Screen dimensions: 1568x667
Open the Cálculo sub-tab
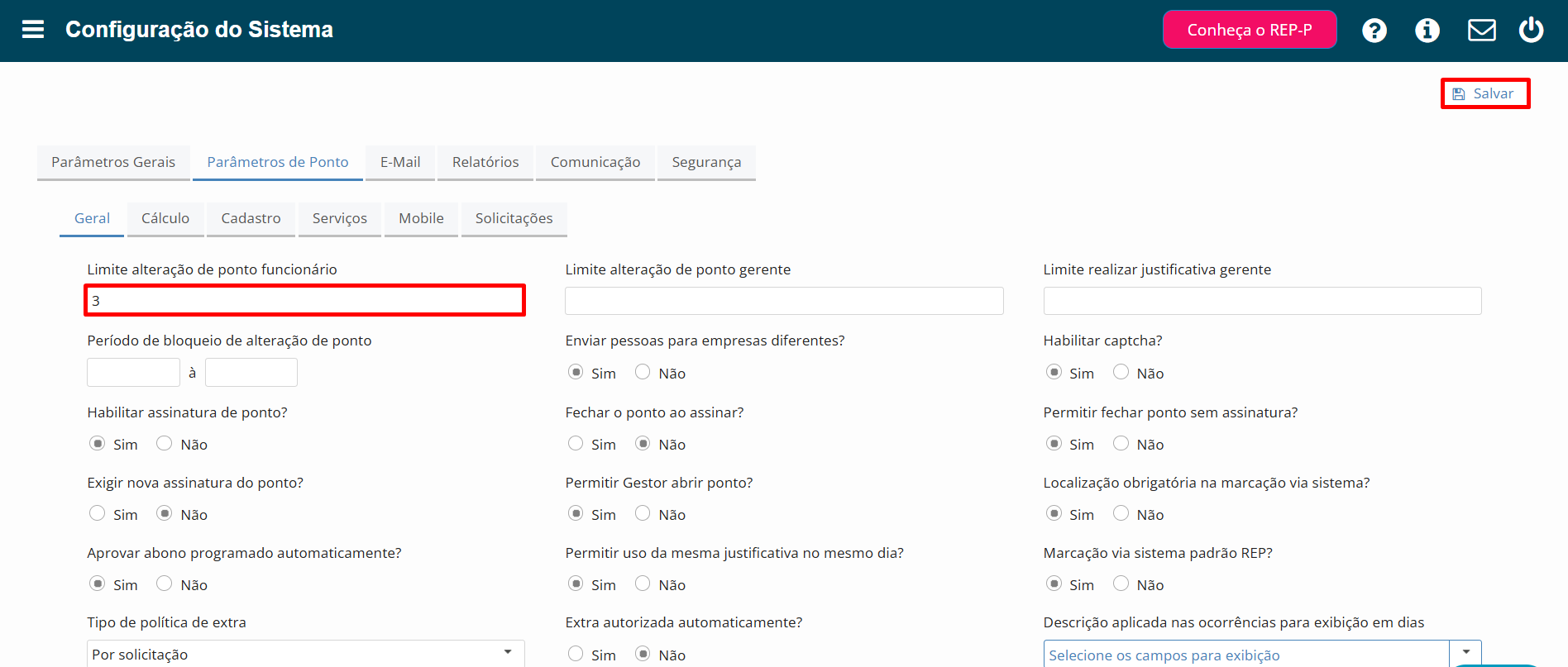[165, 218]
